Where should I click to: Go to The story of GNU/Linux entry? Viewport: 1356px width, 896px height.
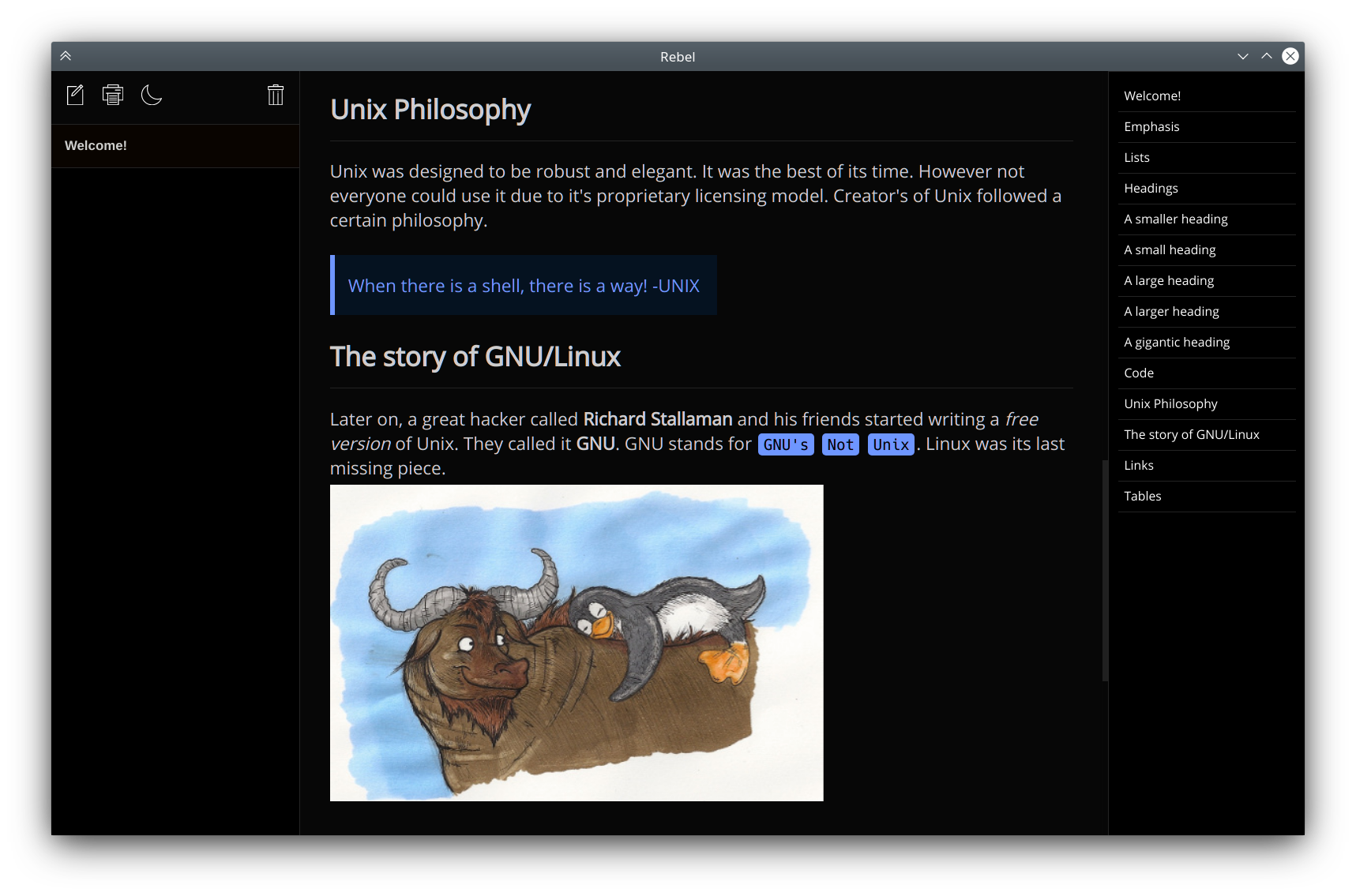[x=1207, y=435]
